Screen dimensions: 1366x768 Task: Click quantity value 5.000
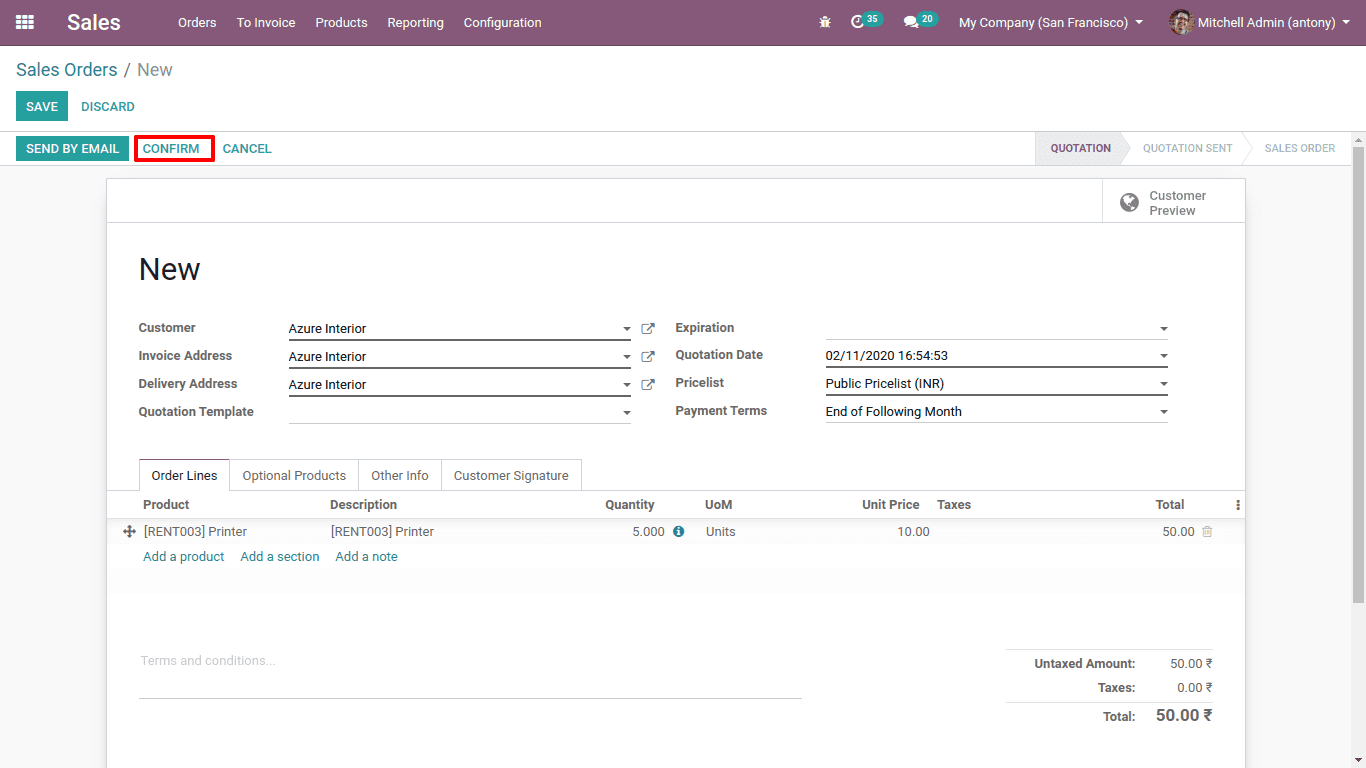pos(648,532)
